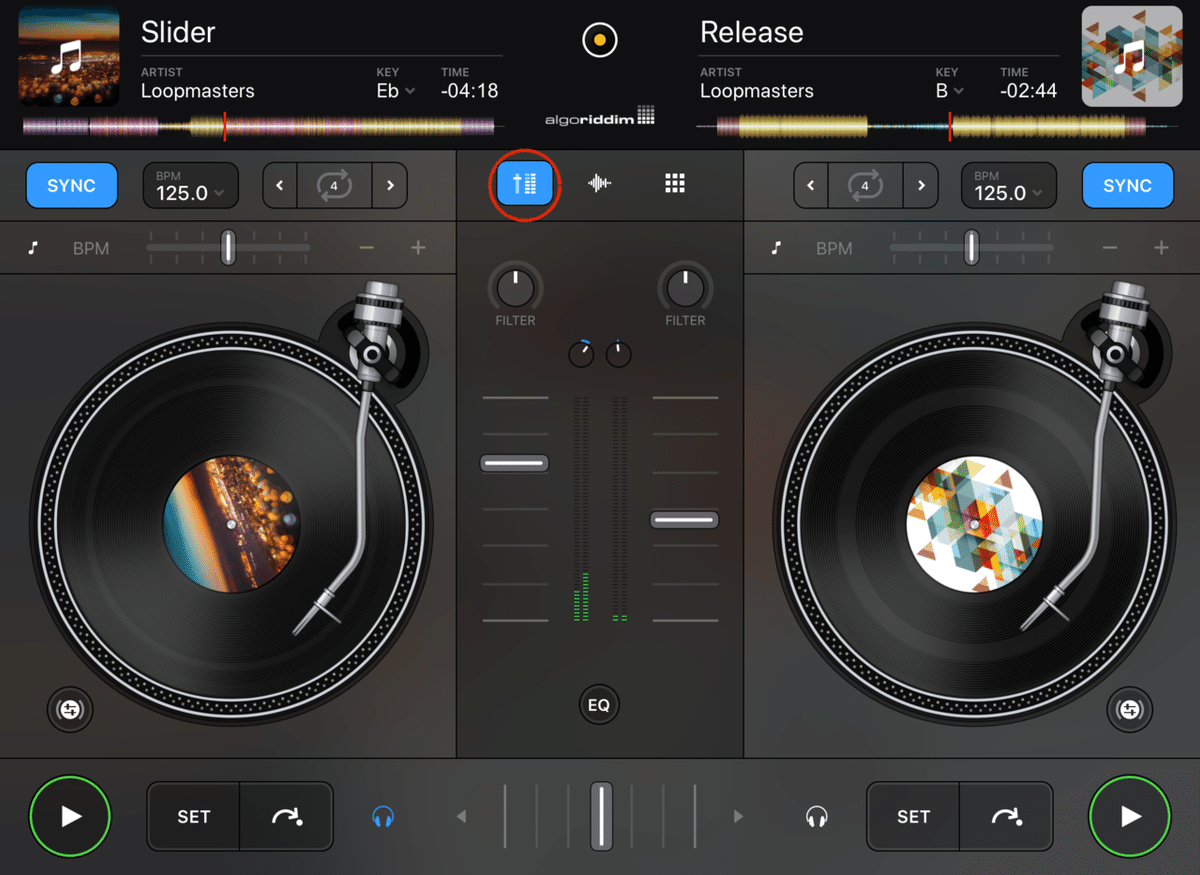Open left deck tools button below turntable
Screen dimensions: 1200x875
coord(70,710)
